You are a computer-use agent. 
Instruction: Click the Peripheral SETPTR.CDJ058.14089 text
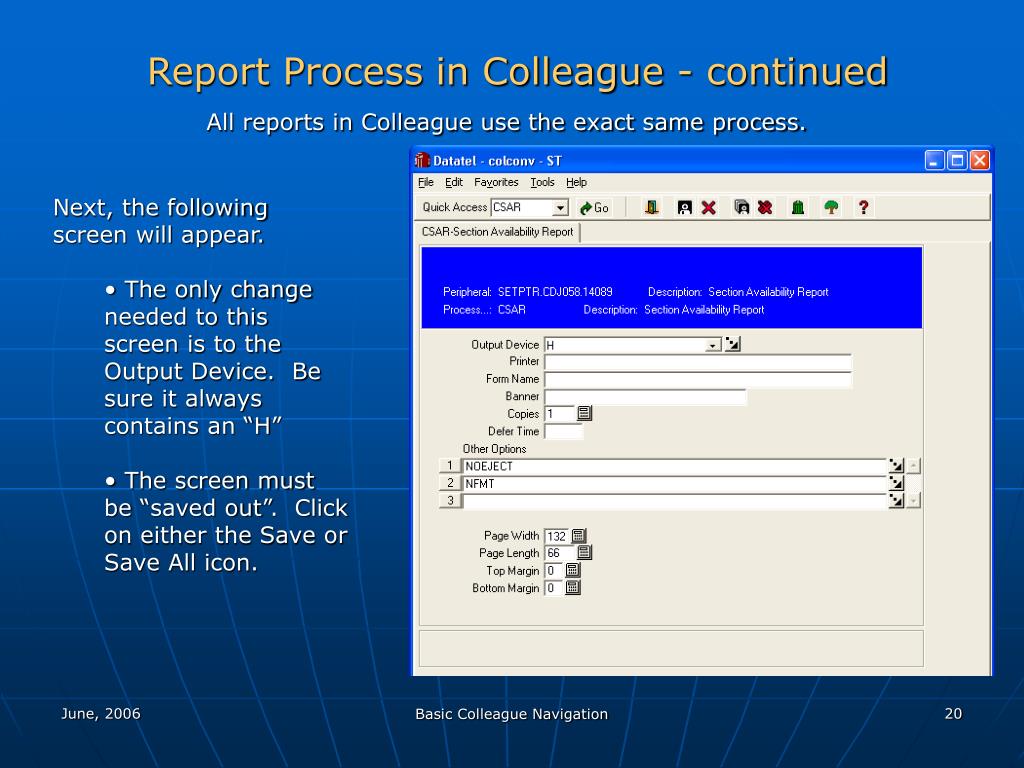[528, 292]
